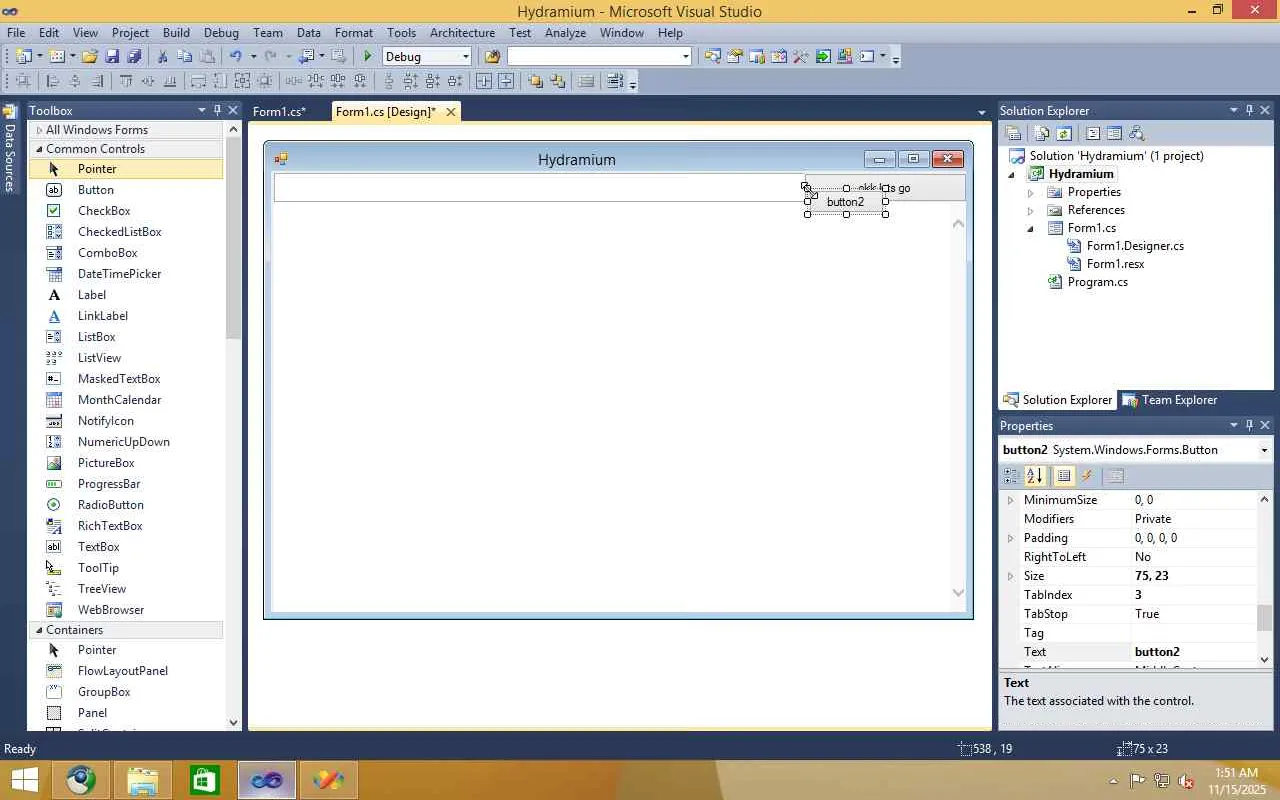Open File Explorer from the taskbar
Screen dimensions: 1280x800
(x=143, y=780)
